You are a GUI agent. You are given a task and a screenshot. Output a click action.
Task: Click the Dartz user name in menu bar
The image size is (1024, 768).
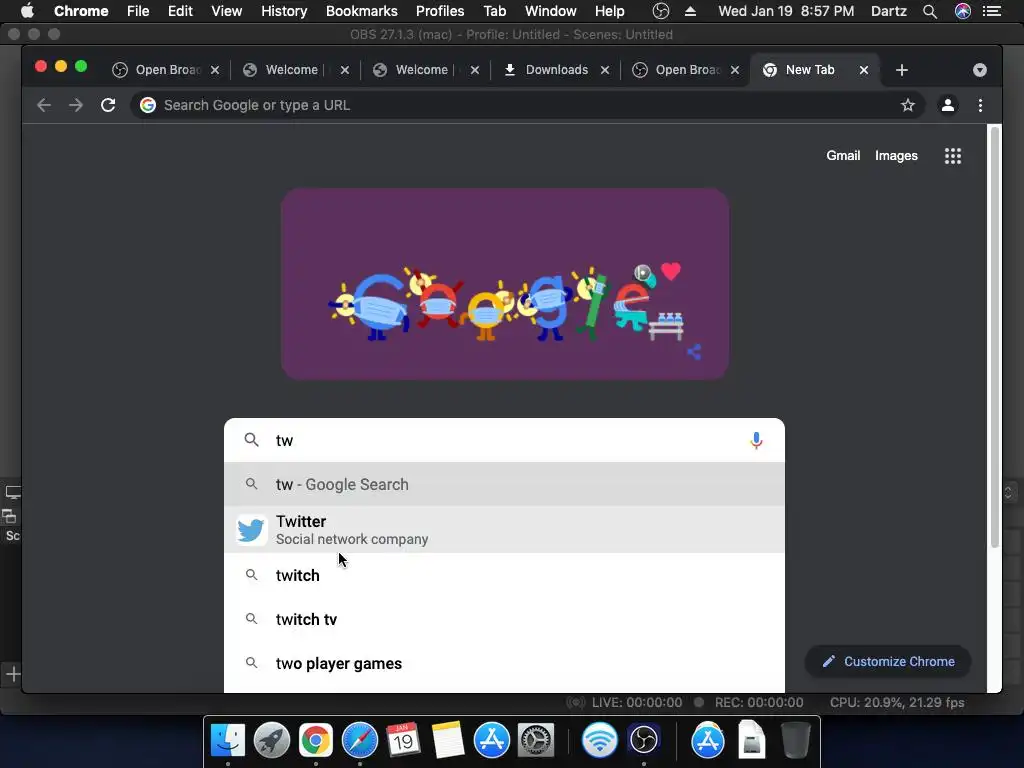[x=889, y=11]
